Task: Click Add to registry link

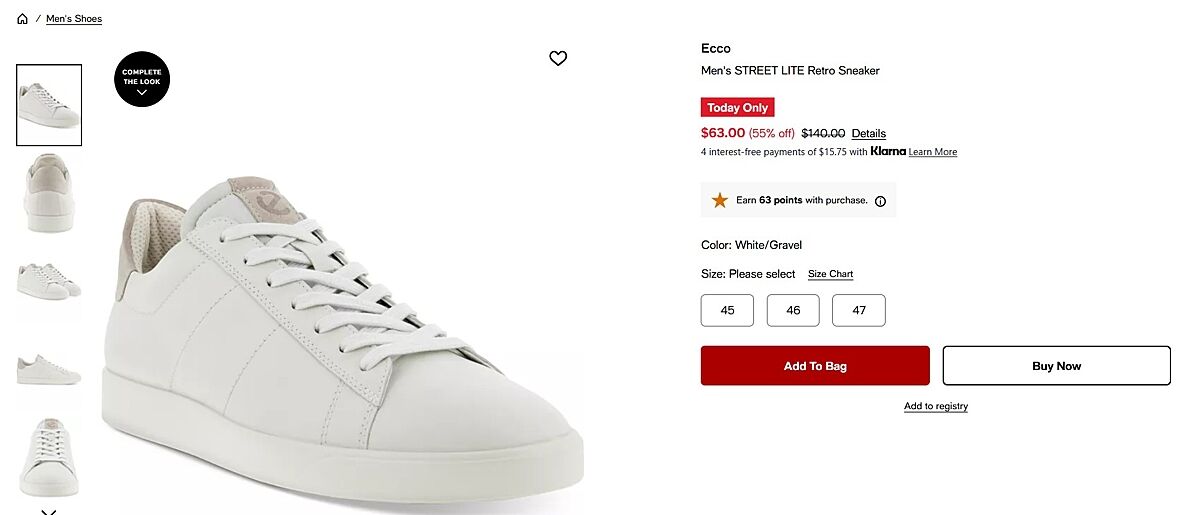Action: tap(936, 406)
